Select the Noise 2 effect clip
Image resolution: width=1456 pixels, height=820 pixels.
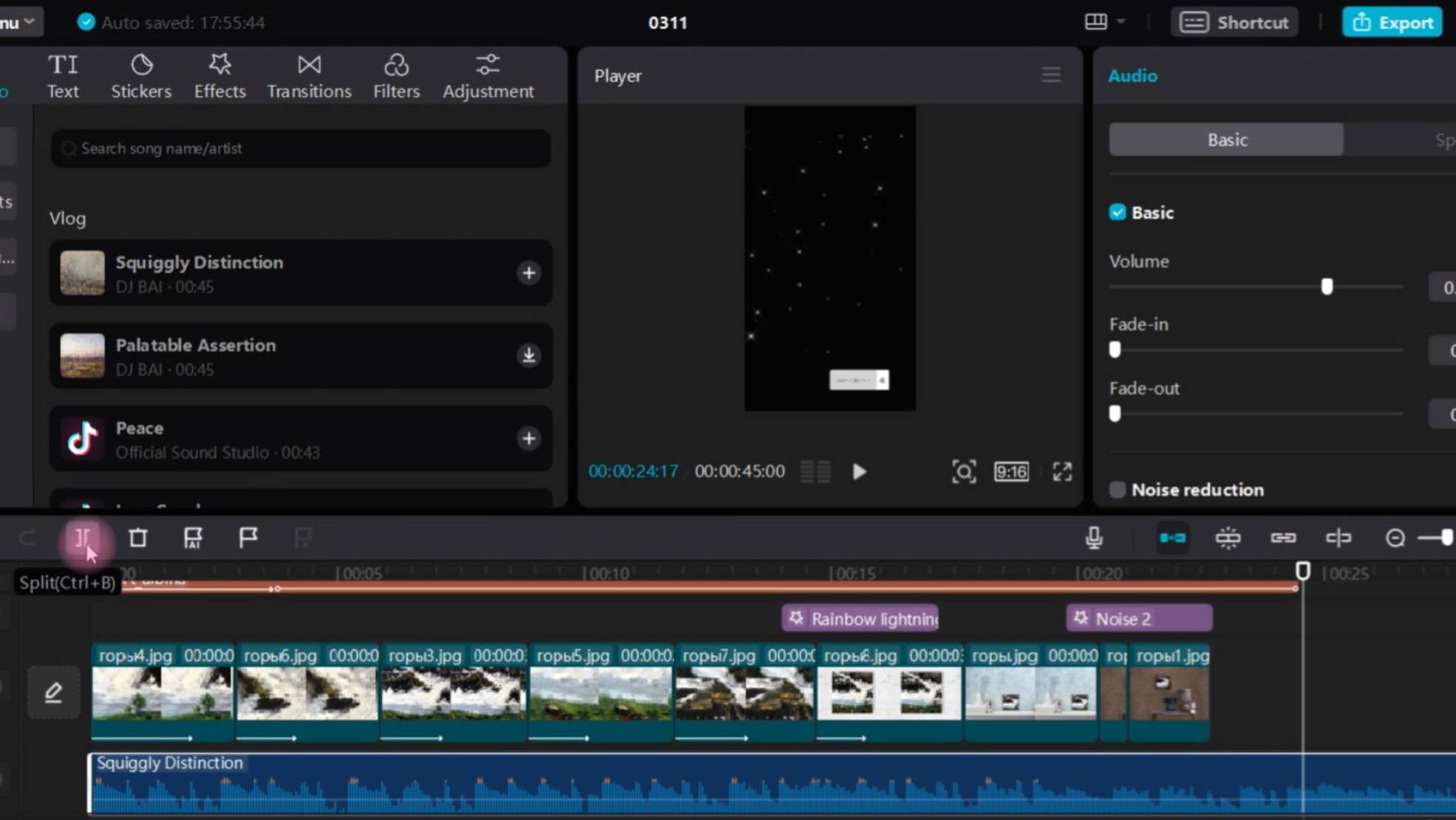coord(1139,618)
